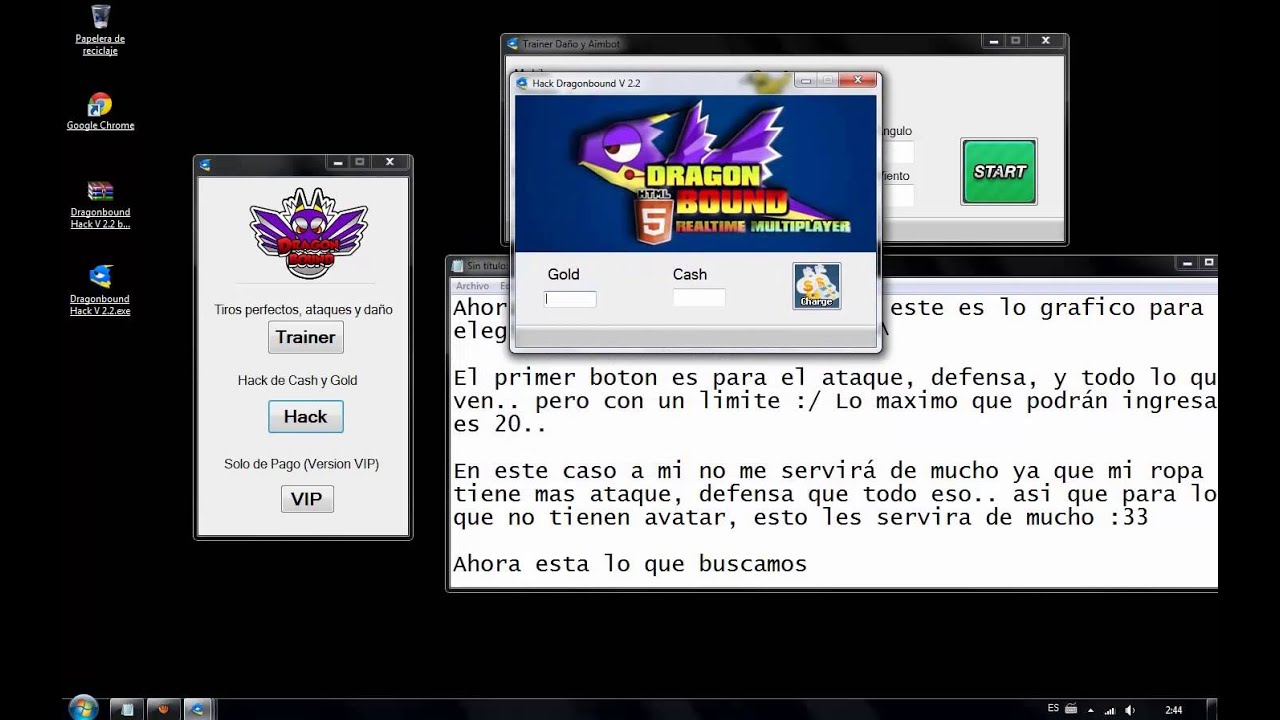Switch to the second taskbar application icon
Image resolution: width=1280 pixels, height=720 pixels.
coord(163,709)
